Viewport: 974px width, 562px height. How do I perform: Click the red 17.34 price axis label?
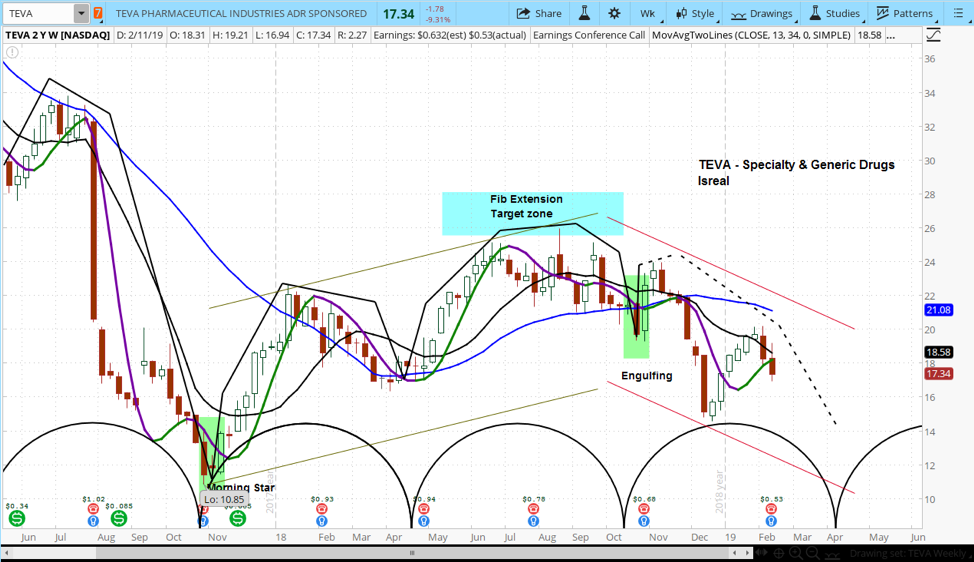tap(938, 373)
